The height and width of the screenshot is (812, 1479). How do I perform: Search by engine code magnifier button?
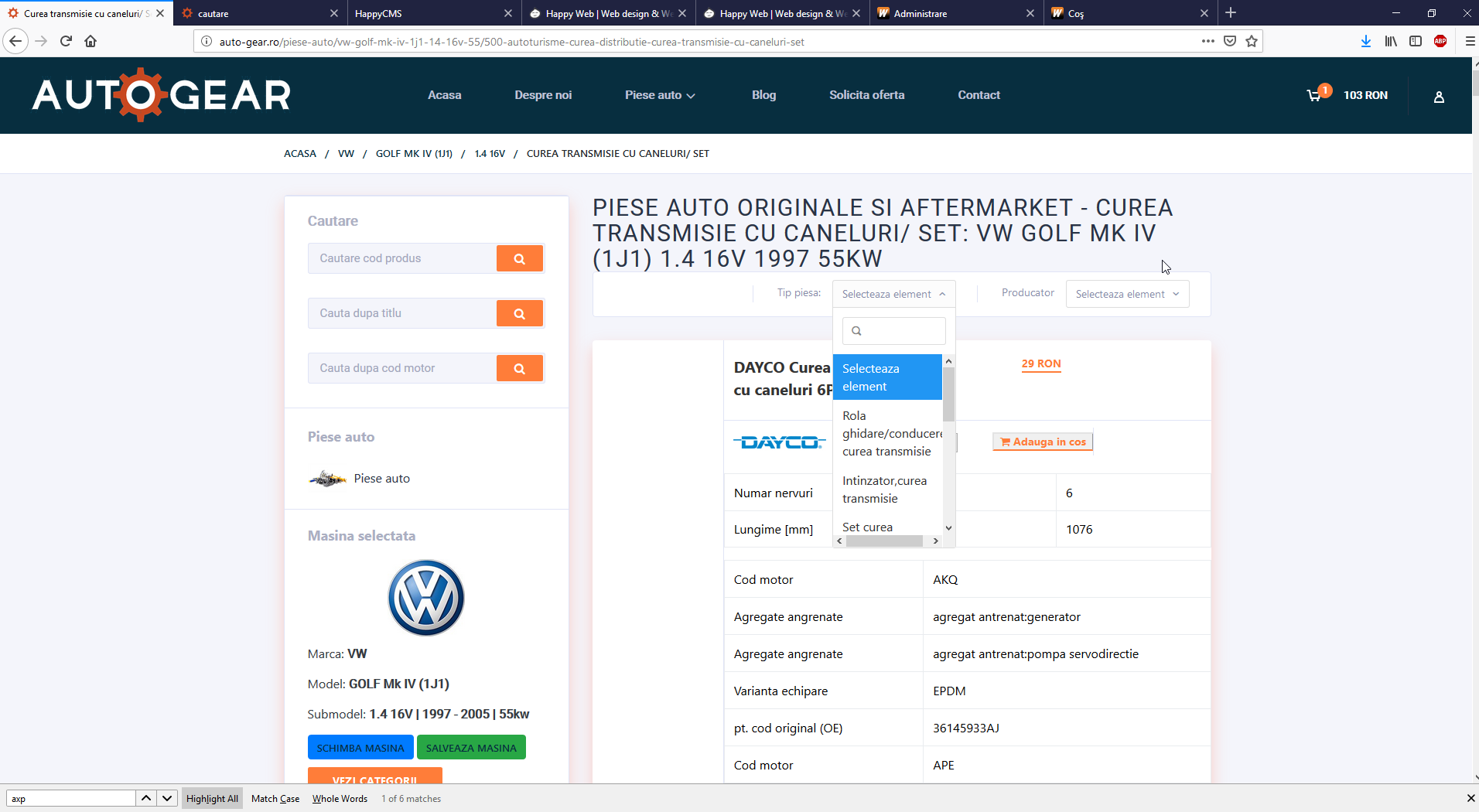519,368
